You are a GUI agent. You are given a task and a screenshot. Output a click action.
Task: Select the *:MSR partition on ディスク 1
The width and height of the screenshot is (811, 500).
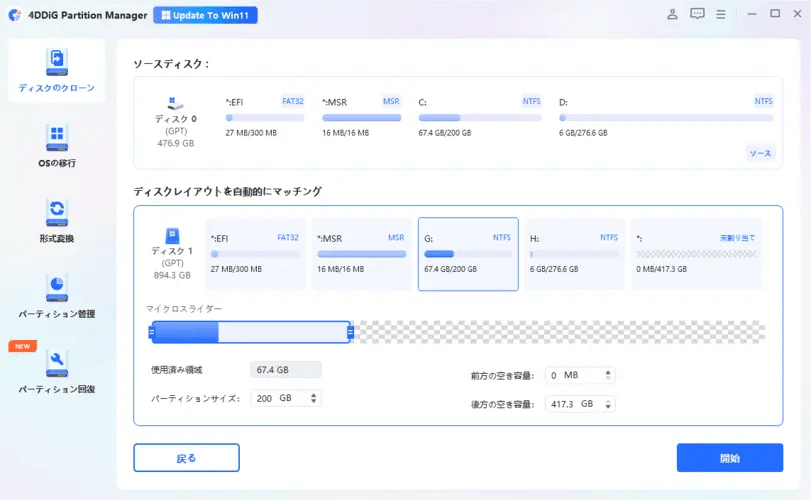(x=362, y=254)
